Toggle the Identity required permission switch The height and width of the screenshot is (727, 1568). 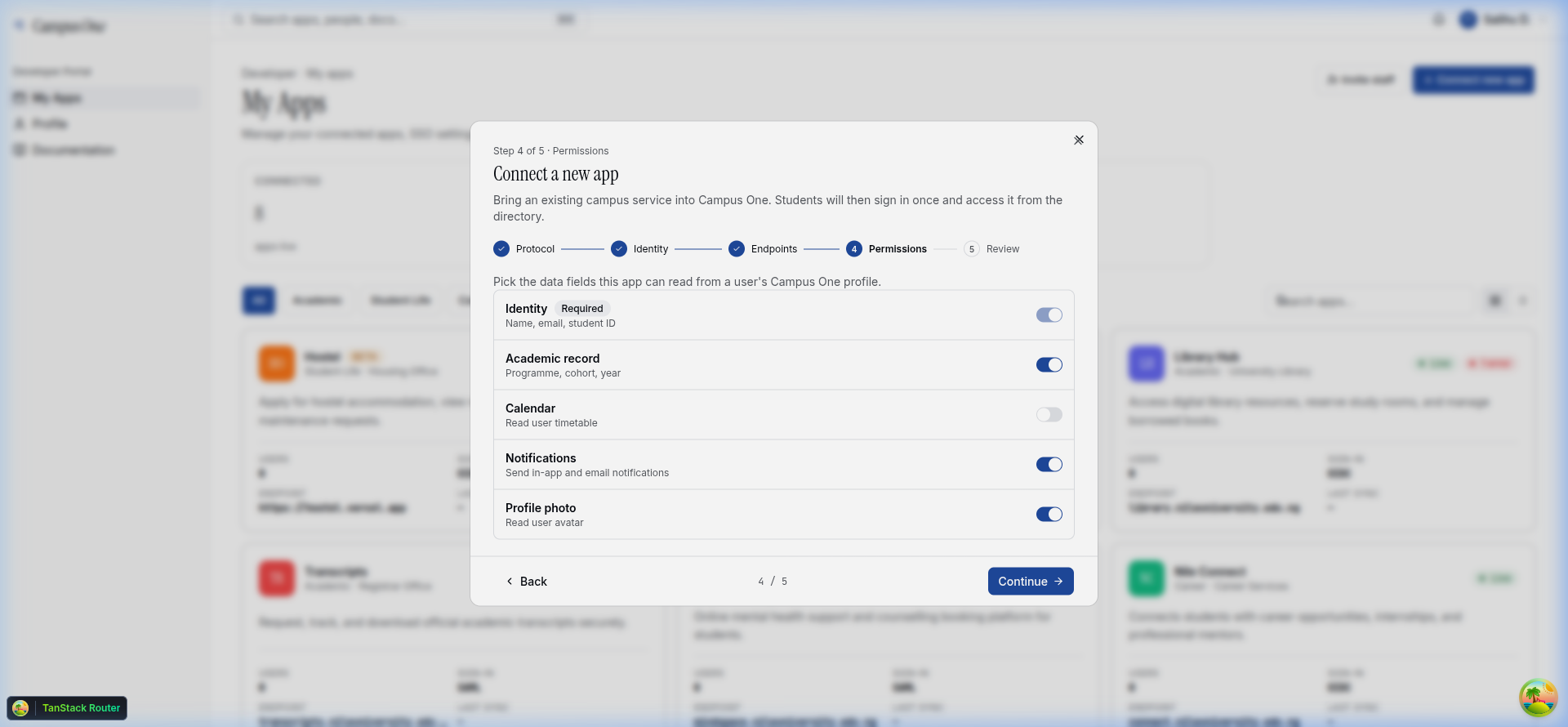1049,315
